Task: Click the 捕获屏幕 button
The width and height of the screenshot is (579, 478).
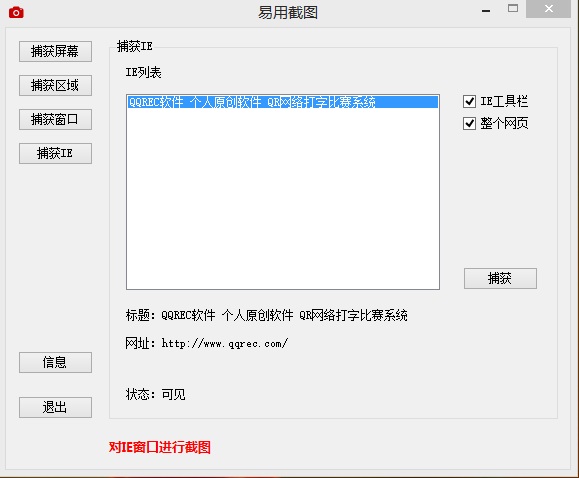Action: click(55, 51)
